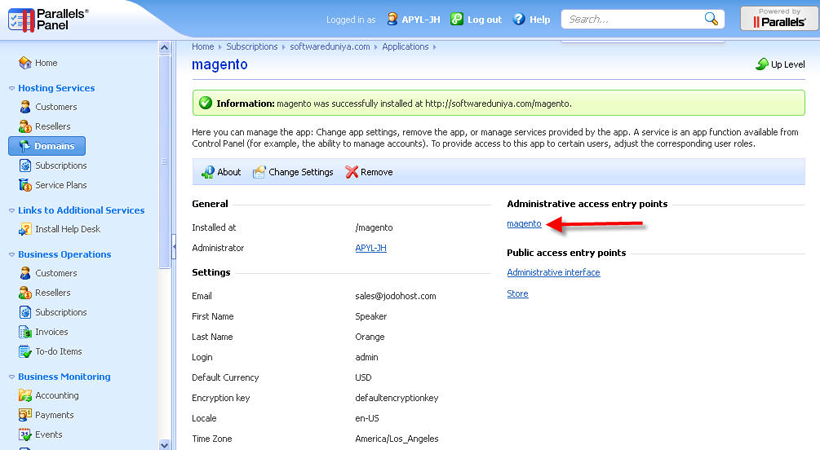Screen dimensions: 820x450
Task: Open the Administrative interface link
Action: coord(553,273)
